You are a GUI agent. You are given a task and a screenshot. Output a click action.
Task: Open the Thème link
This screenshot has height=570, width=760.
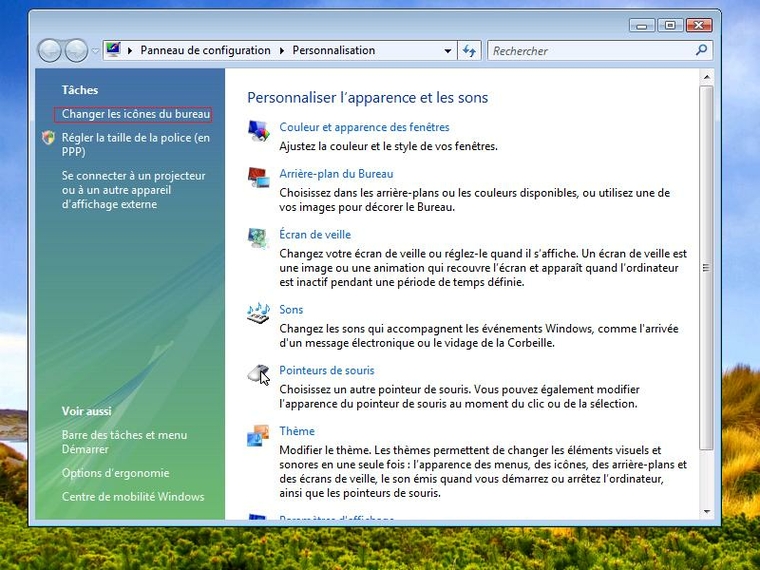[297, 431]
